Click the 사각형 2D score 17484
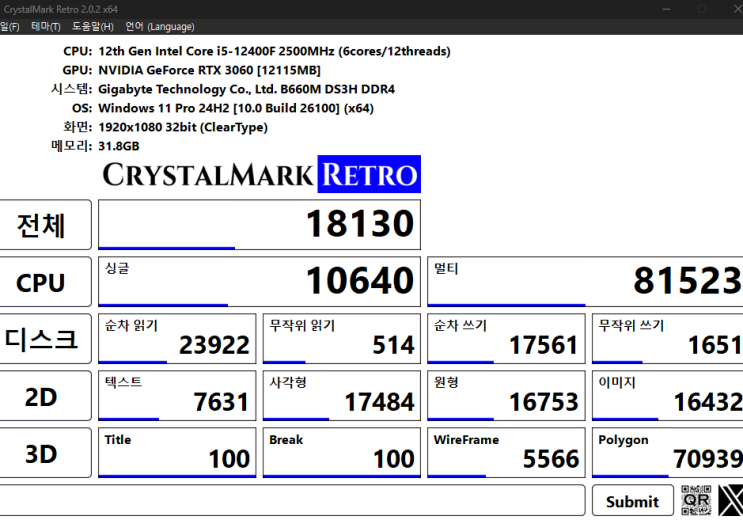 pyautogui.click(x=342, y=396)
